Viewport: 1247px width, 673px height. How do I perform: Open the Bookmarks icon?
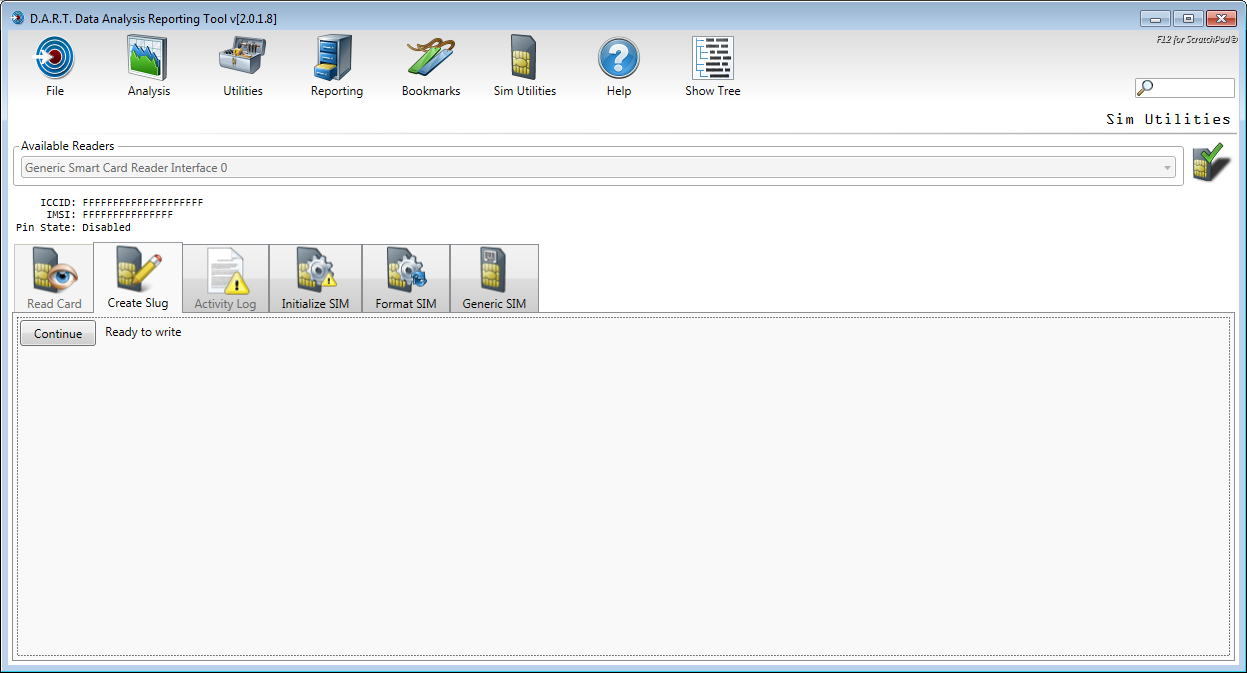(431, 58)
